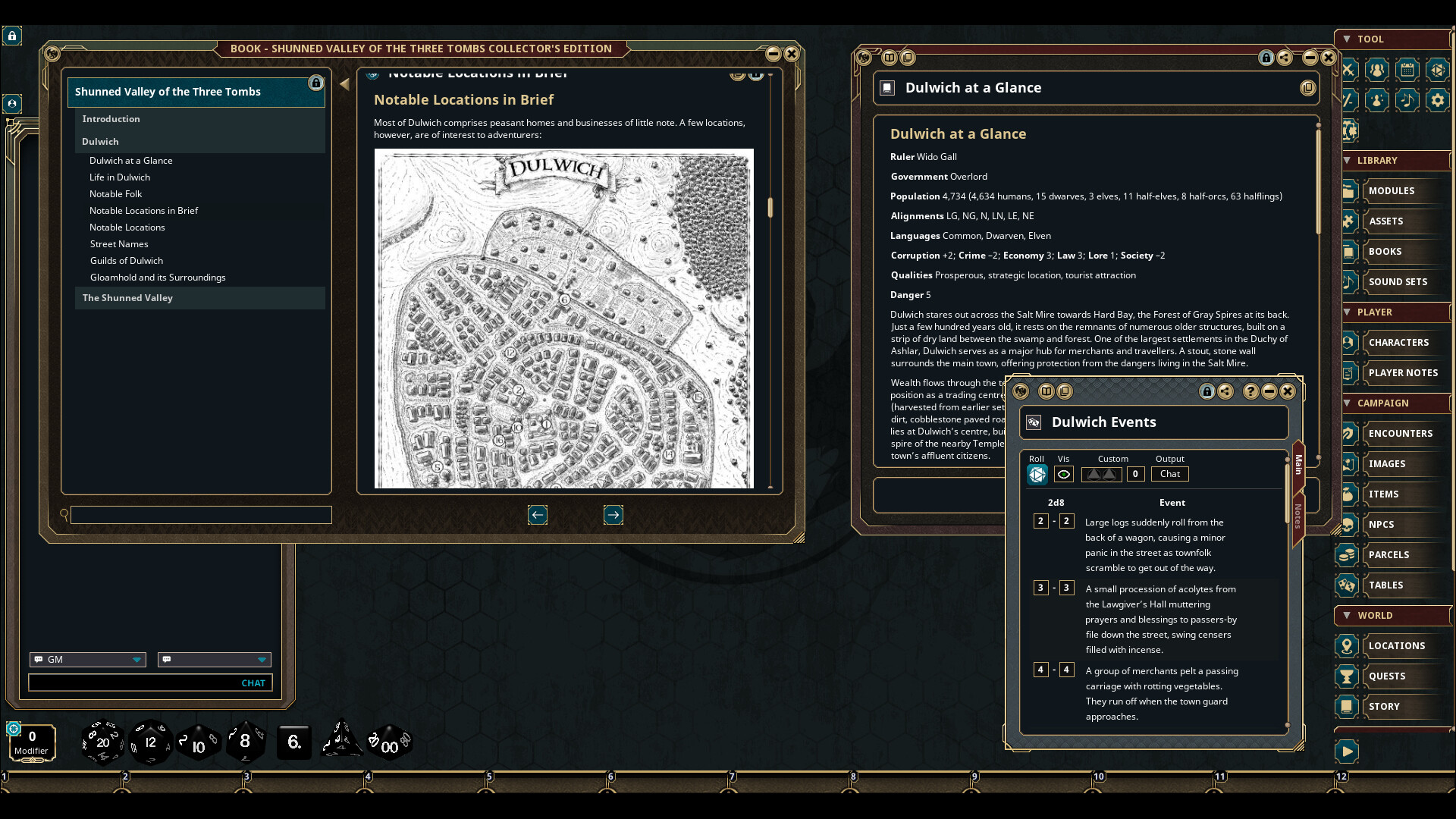Collapse the LIBRARY section in the sidebar
This screenshot has height=819, width=1456.
point(1349,161)
